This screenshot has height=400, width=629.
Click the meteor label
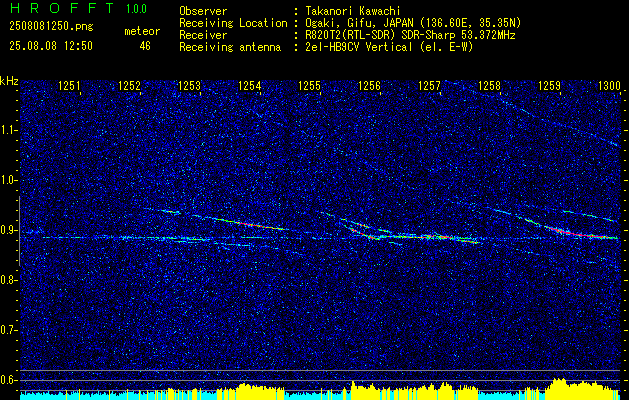(142, 31)
